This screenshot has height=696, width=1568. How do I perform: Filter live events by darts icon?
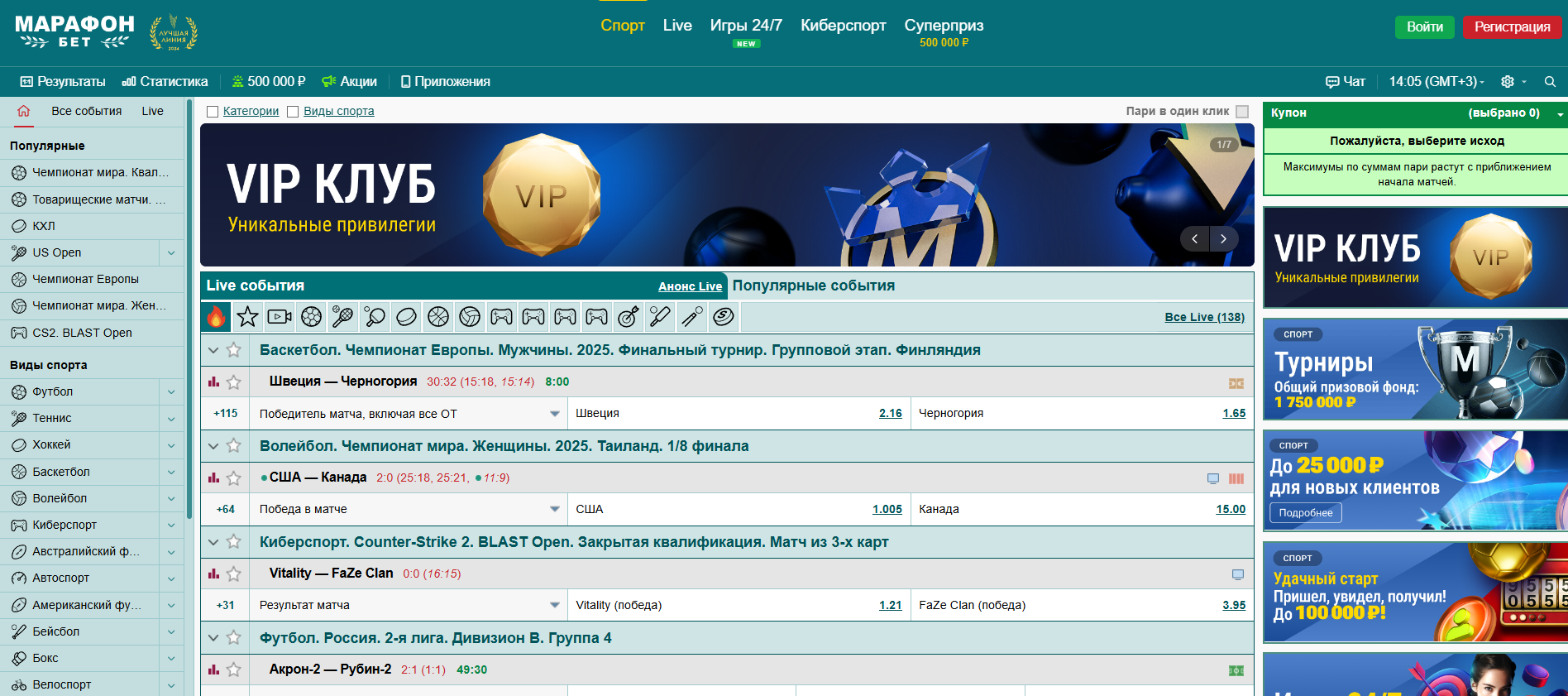629,316
